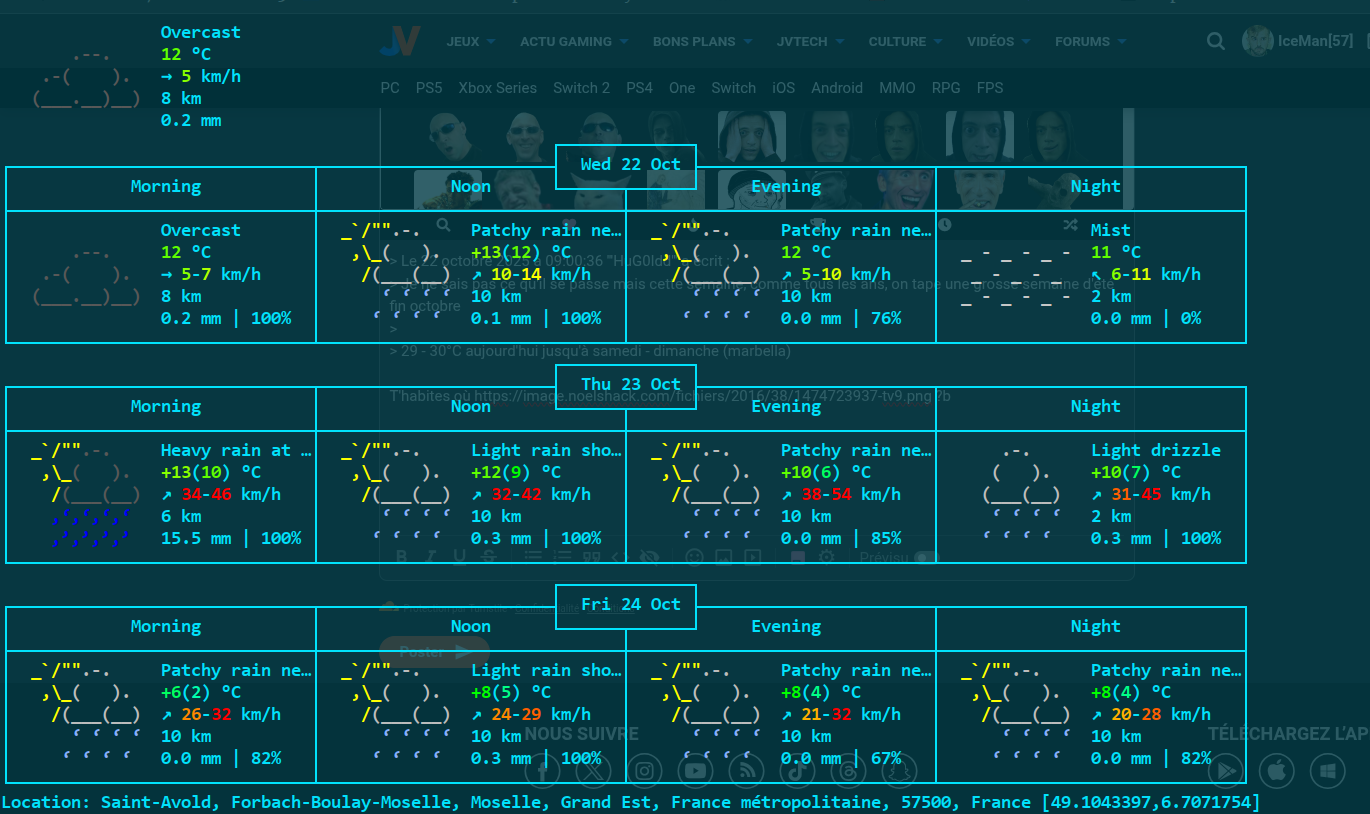Screen dimensions: 1370x814
Task: Insert emoji with the smiley icon
Action: pyautogui.click(x=694, y=557)
